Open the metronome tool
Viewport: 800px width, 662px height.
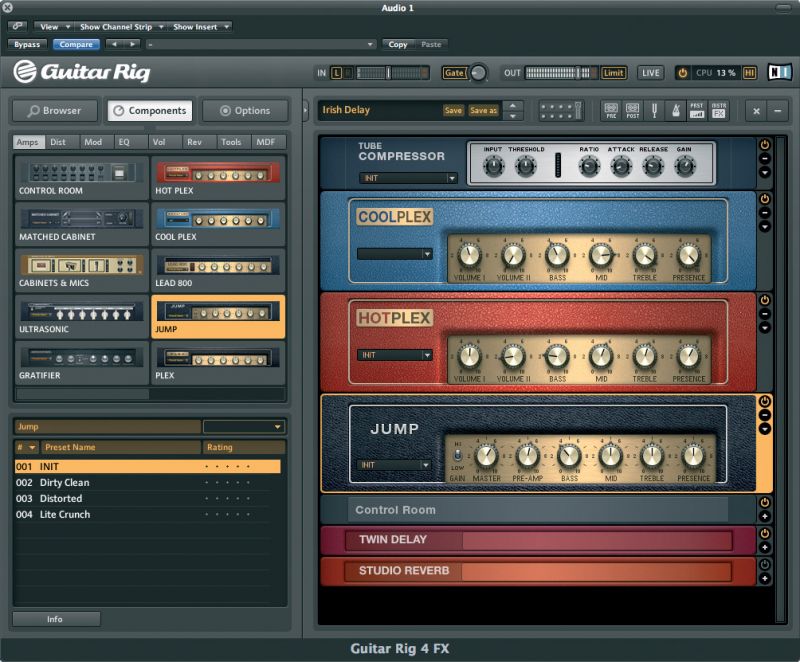pyautogui.click(x=676, y=110)
